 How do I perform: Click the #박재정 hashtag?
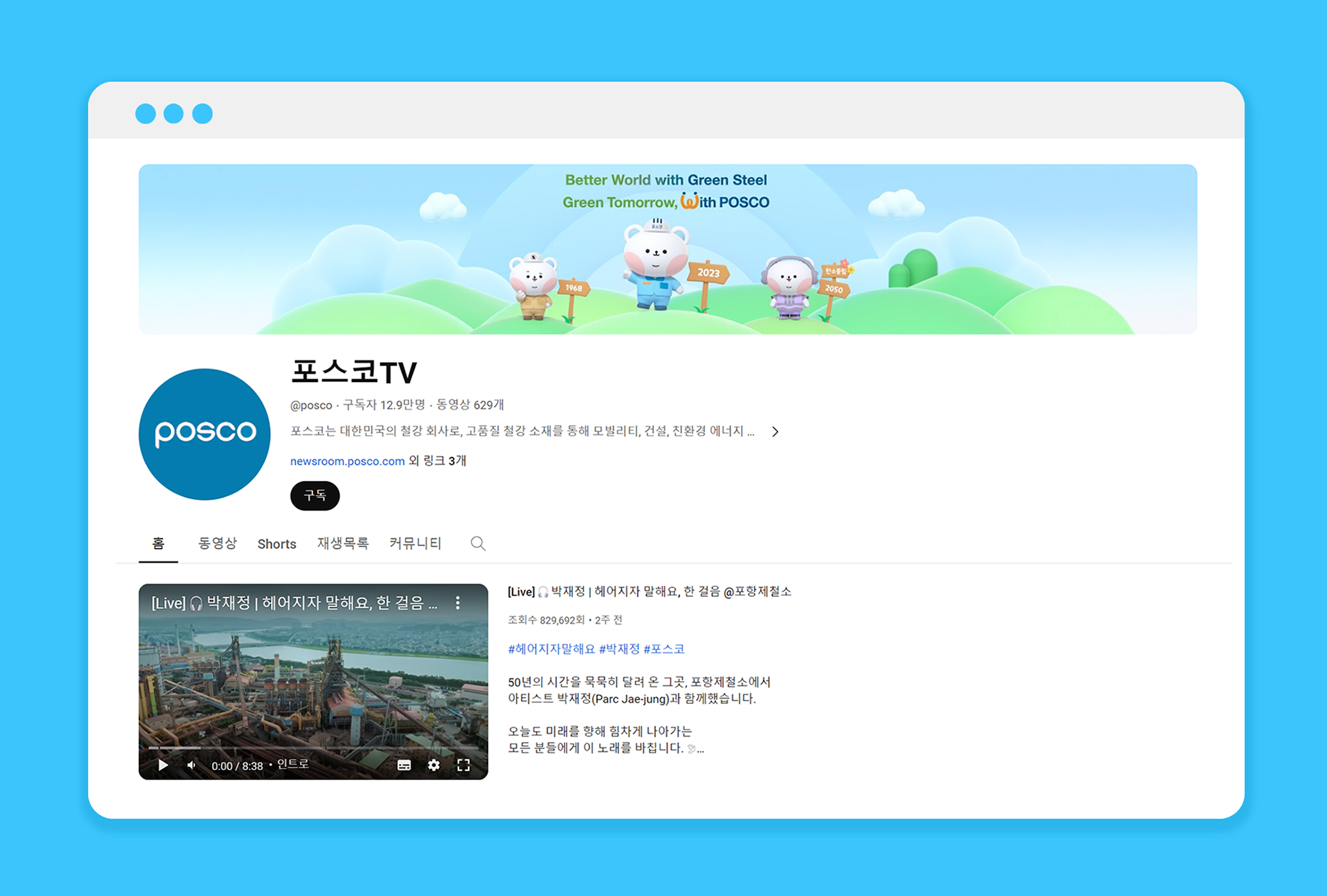pos(619,649)
